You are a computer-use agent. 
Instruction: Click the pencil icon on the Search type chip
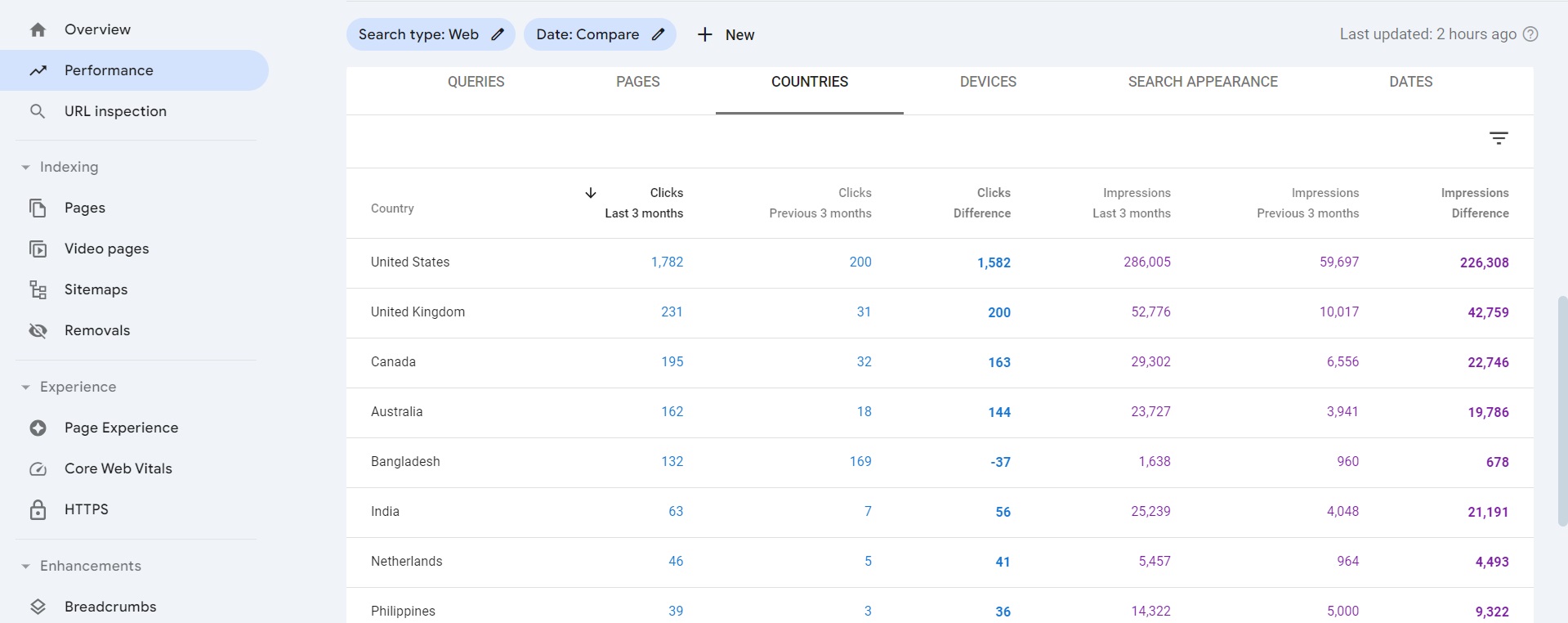point(497,34)
